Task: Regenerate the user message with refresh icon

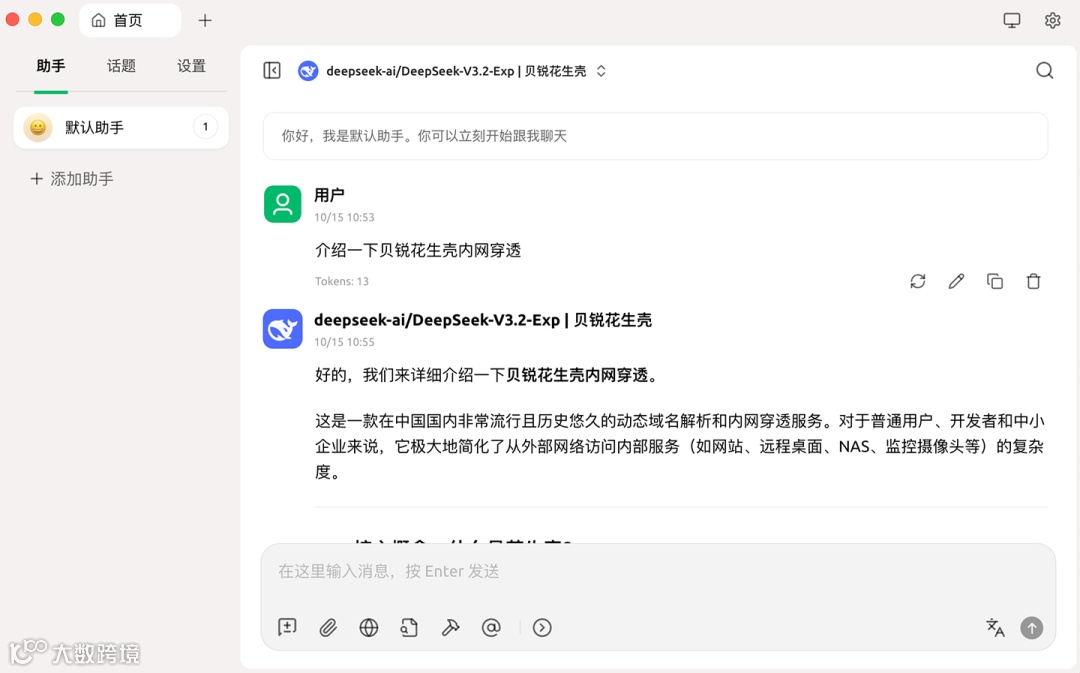Action: coord(917,281)
